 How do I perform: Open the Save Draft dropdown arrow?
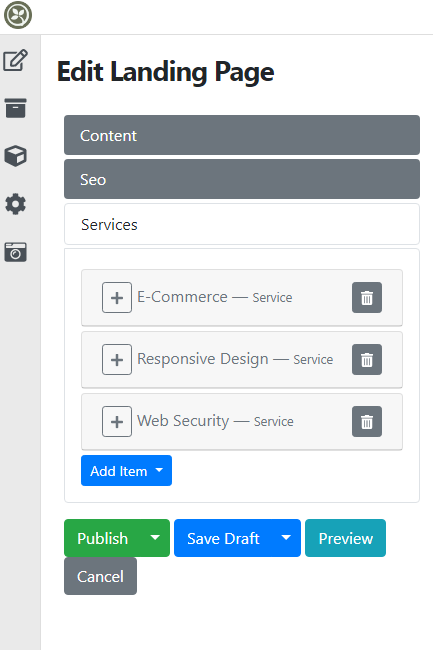point(286,538)
